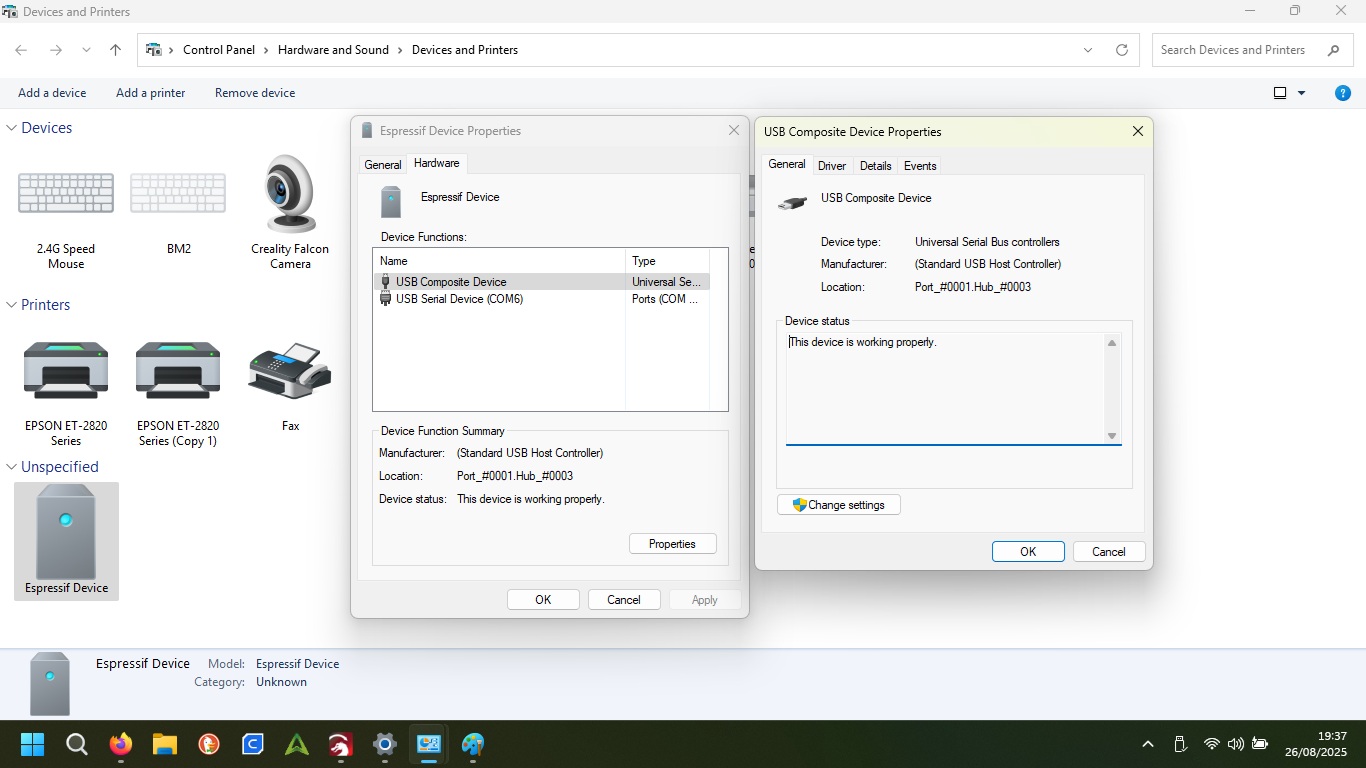Image resolution: width=1366 pixels, height=768 pixels.
Task: Select the Hardware tab in Espressif Device Properties
Action: (437, 163)
